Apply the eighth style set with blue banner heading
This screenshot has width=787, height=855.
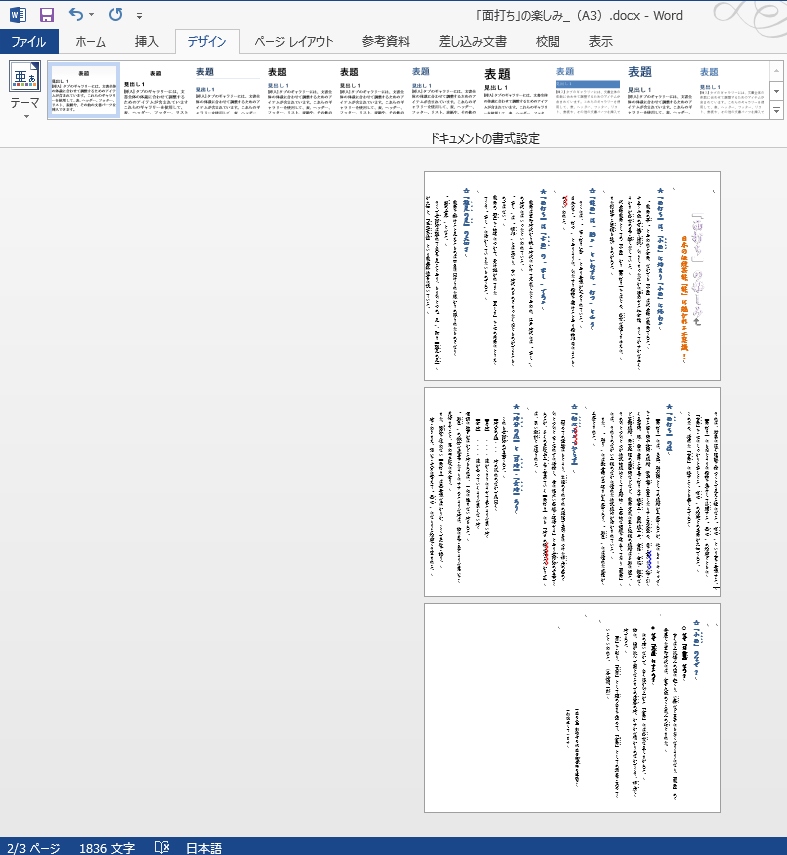tap(587, 91)
